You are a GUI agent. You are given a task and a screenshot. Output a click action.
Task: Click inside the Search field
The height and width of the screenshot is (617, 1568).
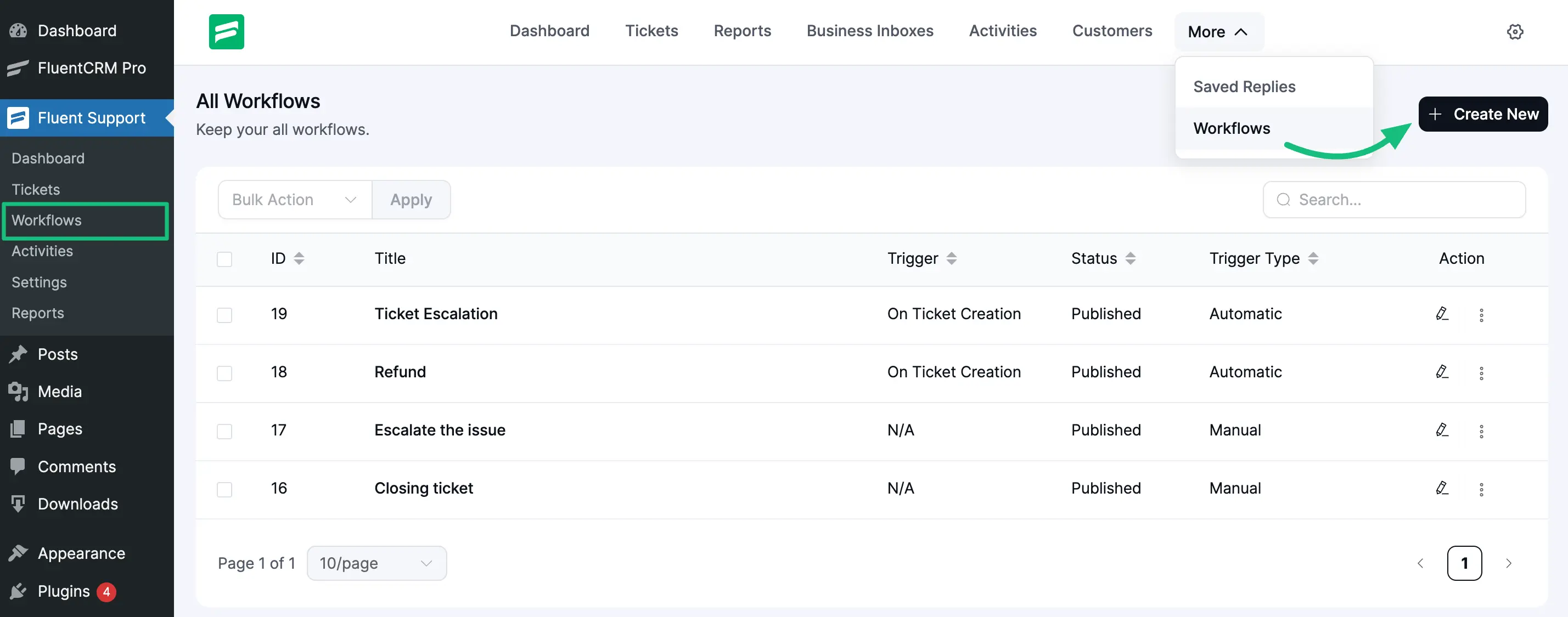(1394, 199)
